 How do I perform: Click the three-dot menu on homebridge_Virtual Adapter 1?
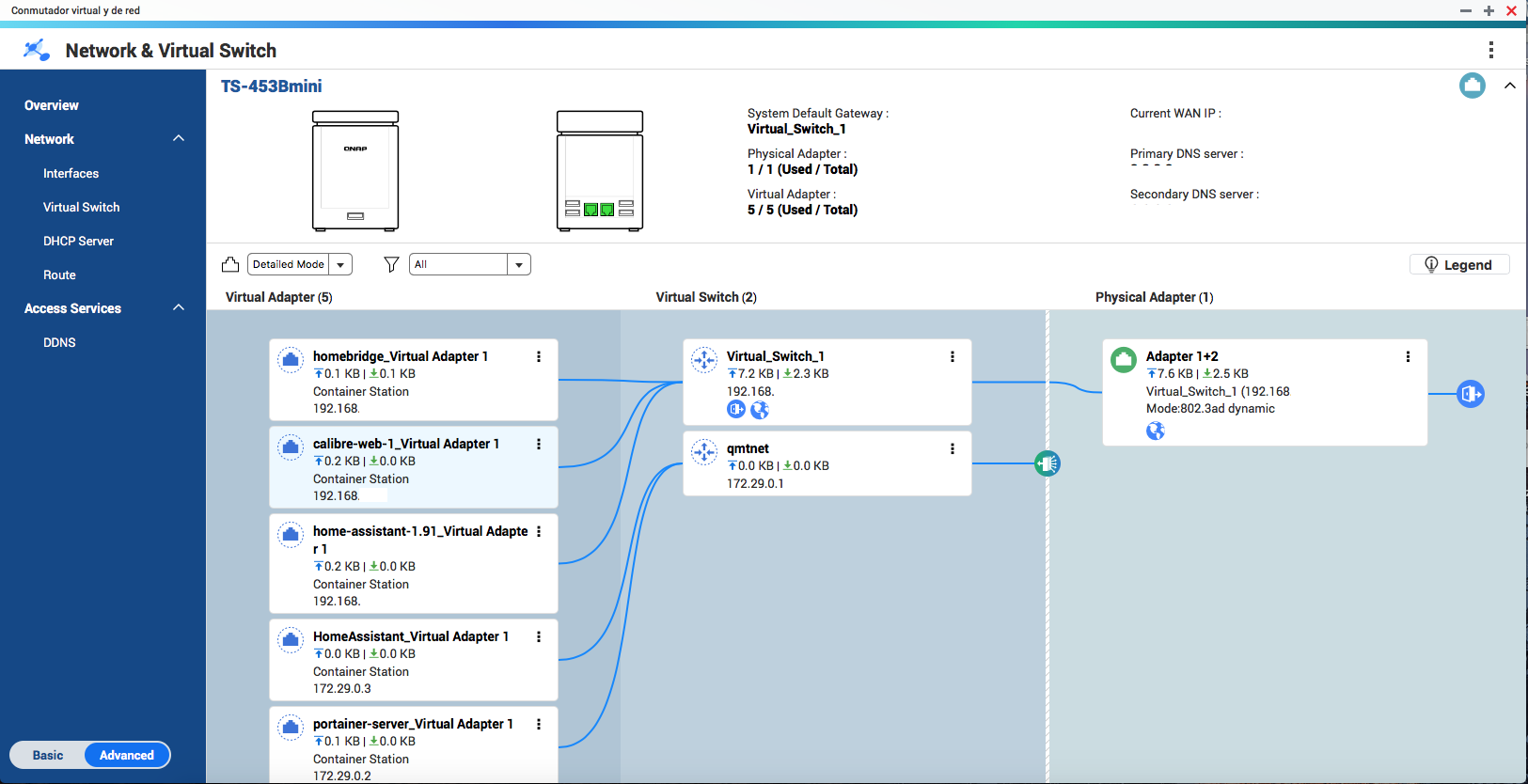(539, 357)
